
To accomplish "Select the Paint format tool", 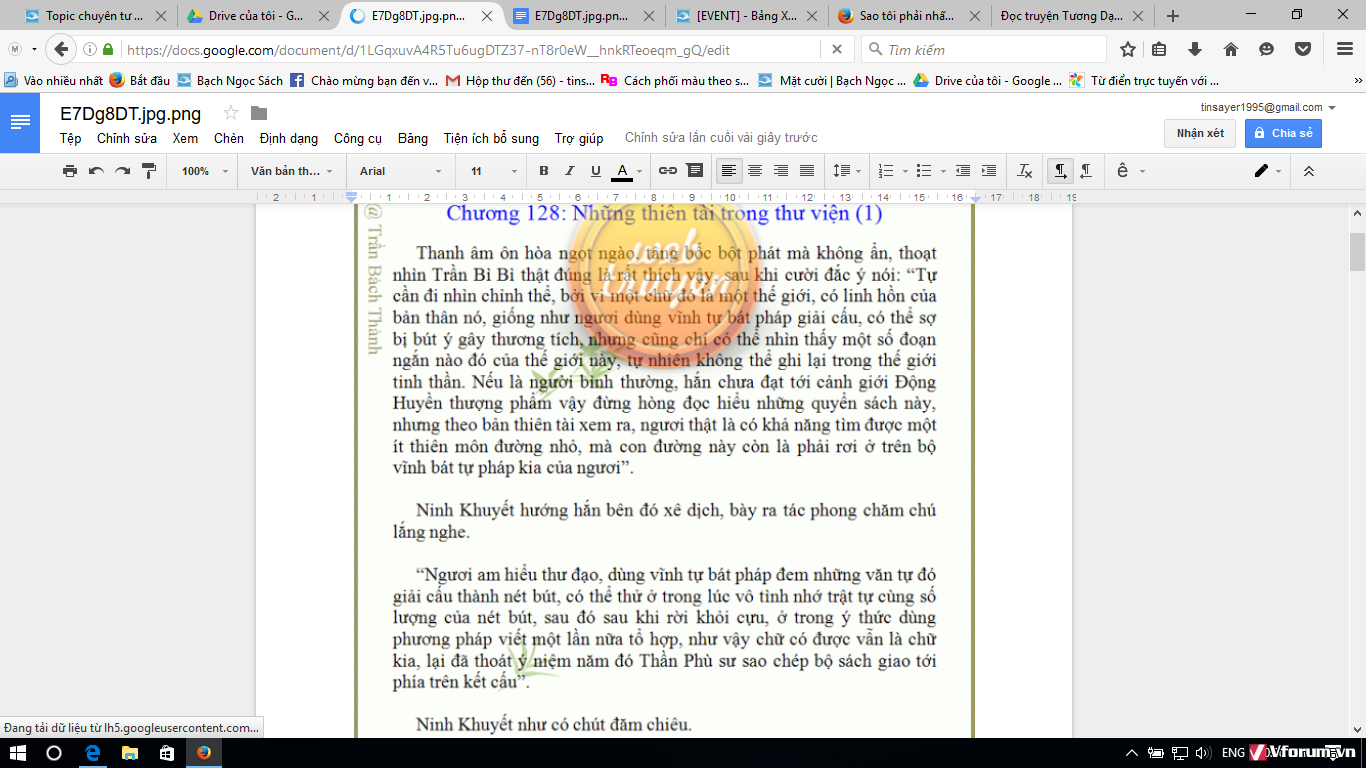I will pyautogui.click(x=149, y=171).
